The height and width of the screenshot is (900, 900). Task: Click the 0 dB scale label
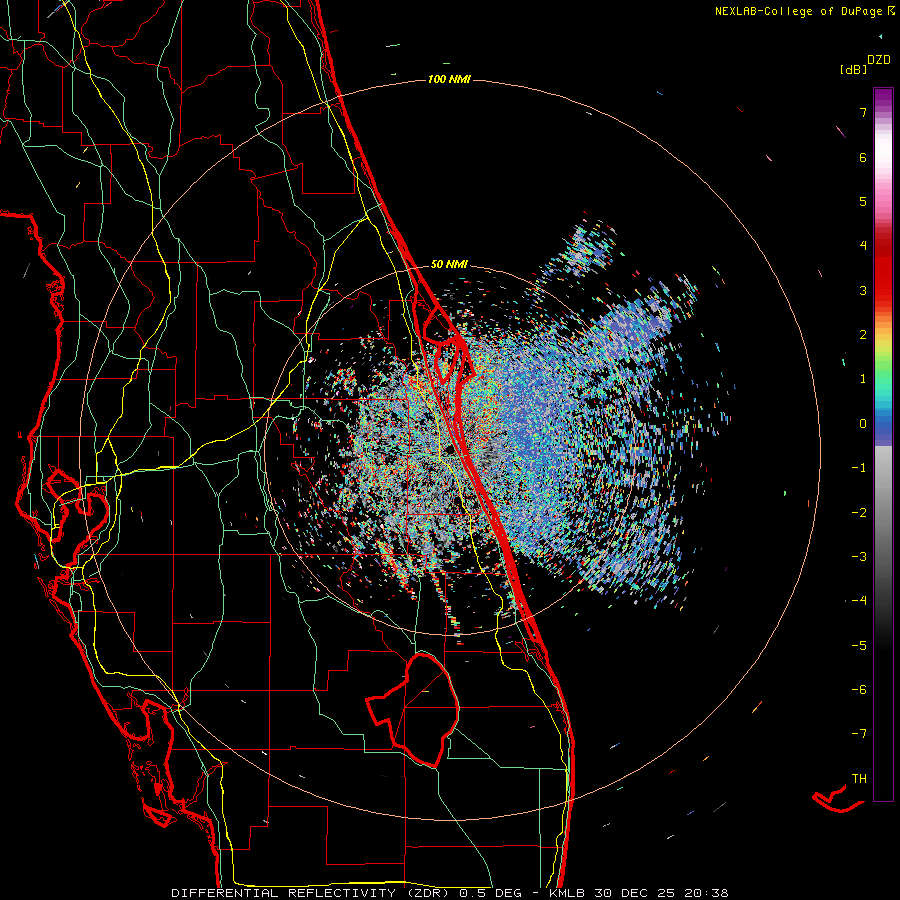click(x=863, y=424)
